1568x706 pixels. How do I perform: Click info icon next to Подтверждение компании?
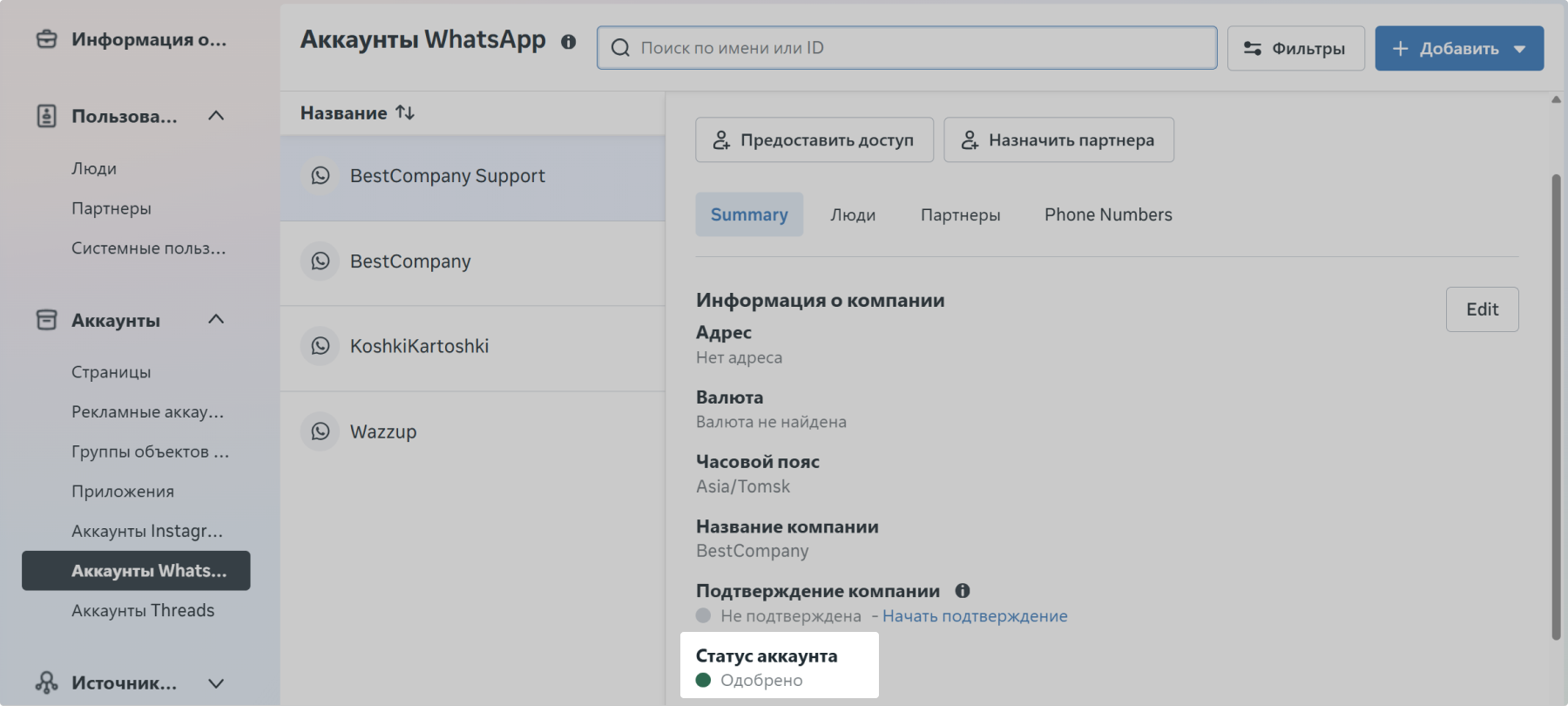coord(963,591)
